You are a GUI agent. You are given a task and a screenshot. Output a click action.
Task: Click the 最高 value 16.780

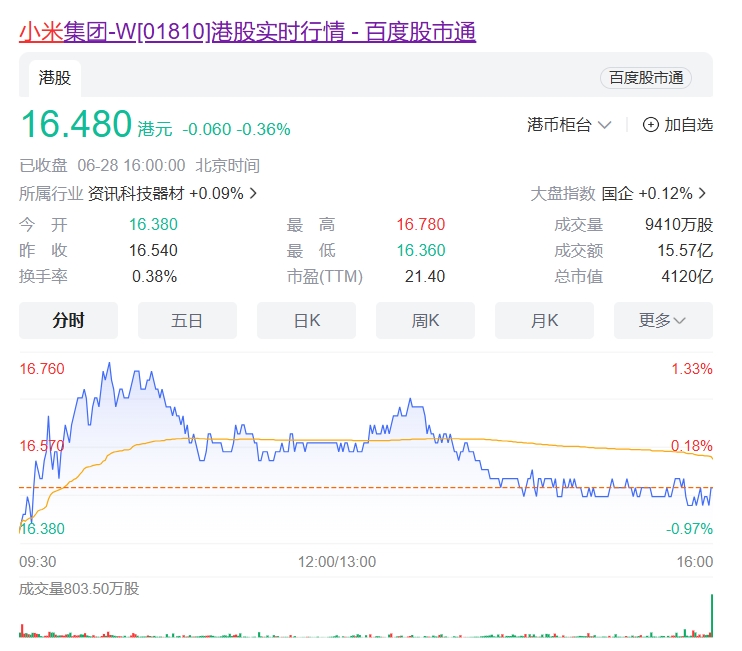click(x=421, y=224)
